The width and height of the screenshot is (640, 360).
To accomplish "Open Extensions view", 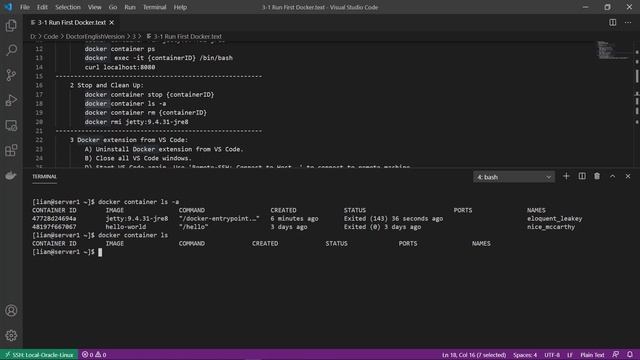I will (11, 150).
